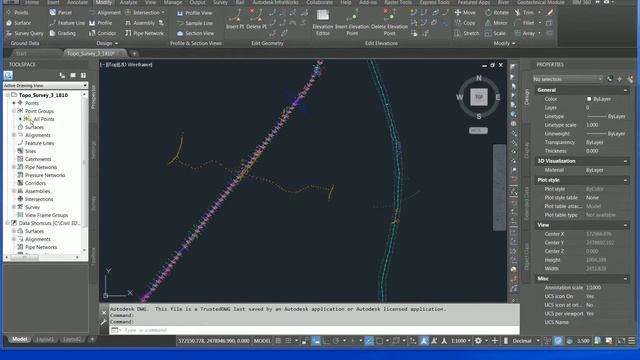Select the Assembly tool
Image resolution: width=640 pixels, height=360 pixels.
tap(140, 23)
